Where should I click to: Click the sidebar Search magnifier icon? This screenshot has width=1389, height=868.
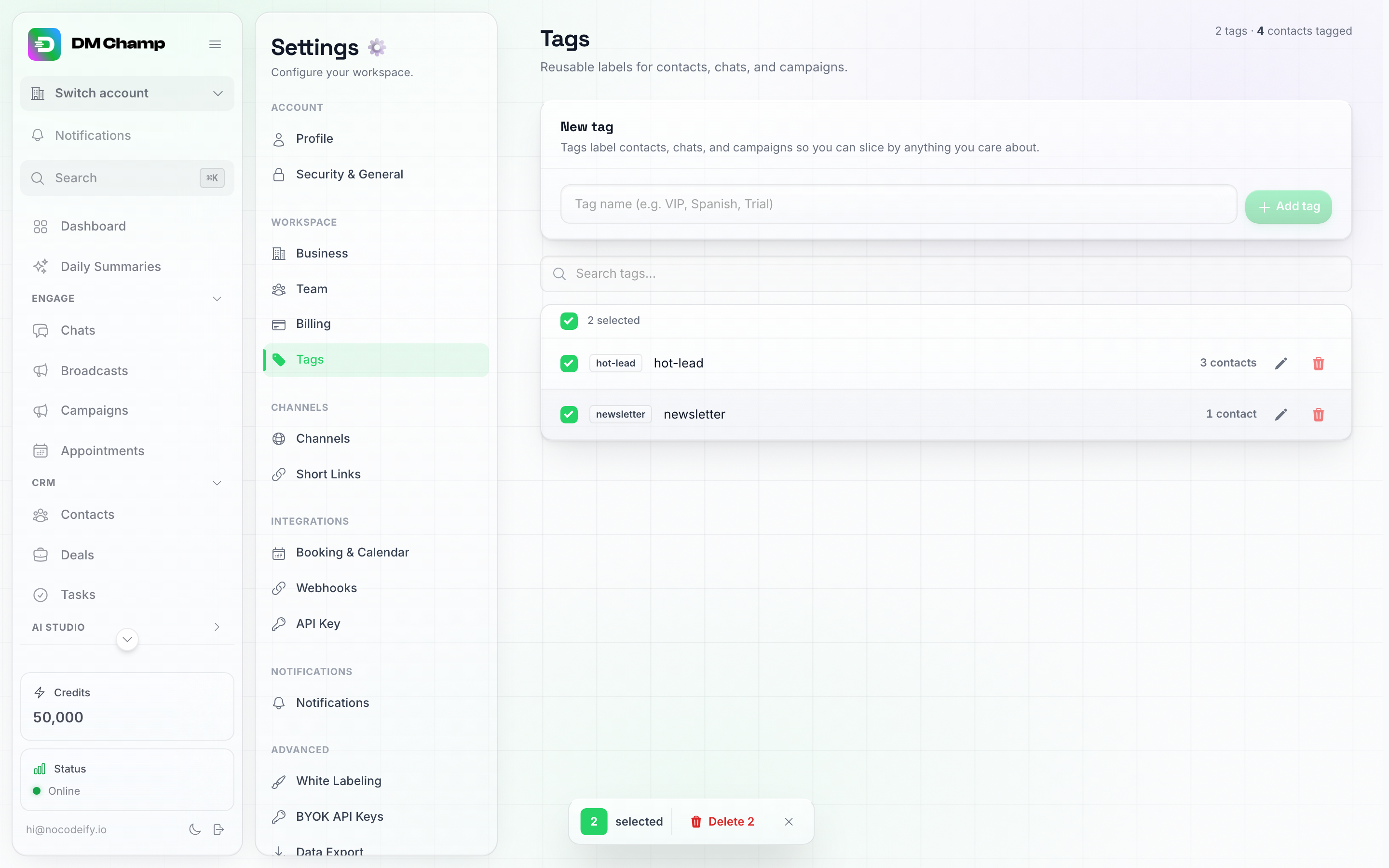point(38,178)
